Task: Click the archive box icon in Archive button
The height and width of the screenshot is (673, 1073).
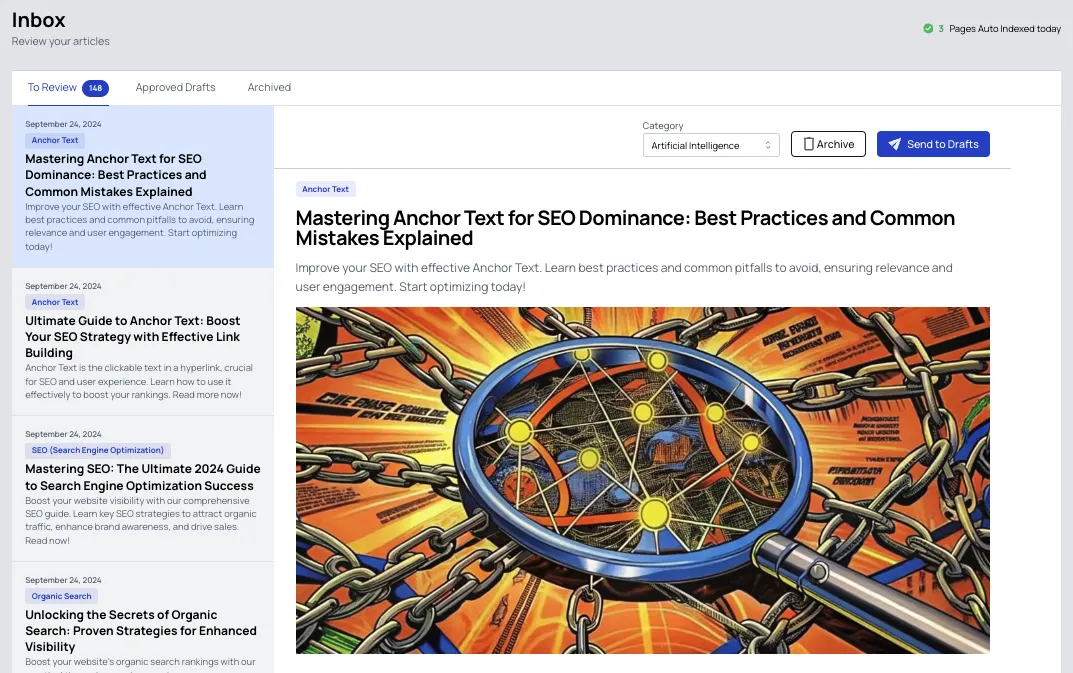Action: 808,144
